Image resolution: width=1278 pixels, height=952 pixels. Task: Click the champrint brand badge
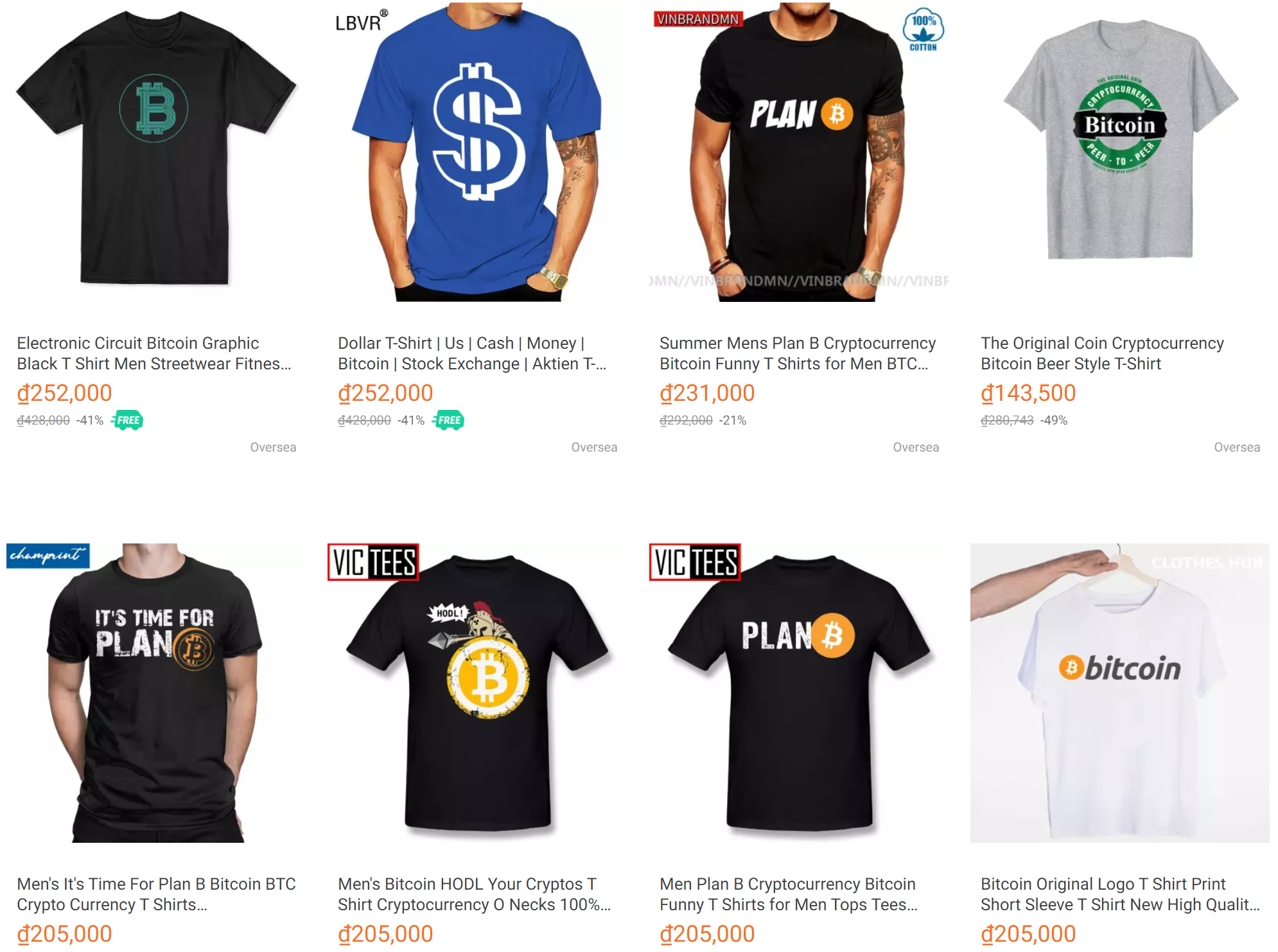[48, 556]
